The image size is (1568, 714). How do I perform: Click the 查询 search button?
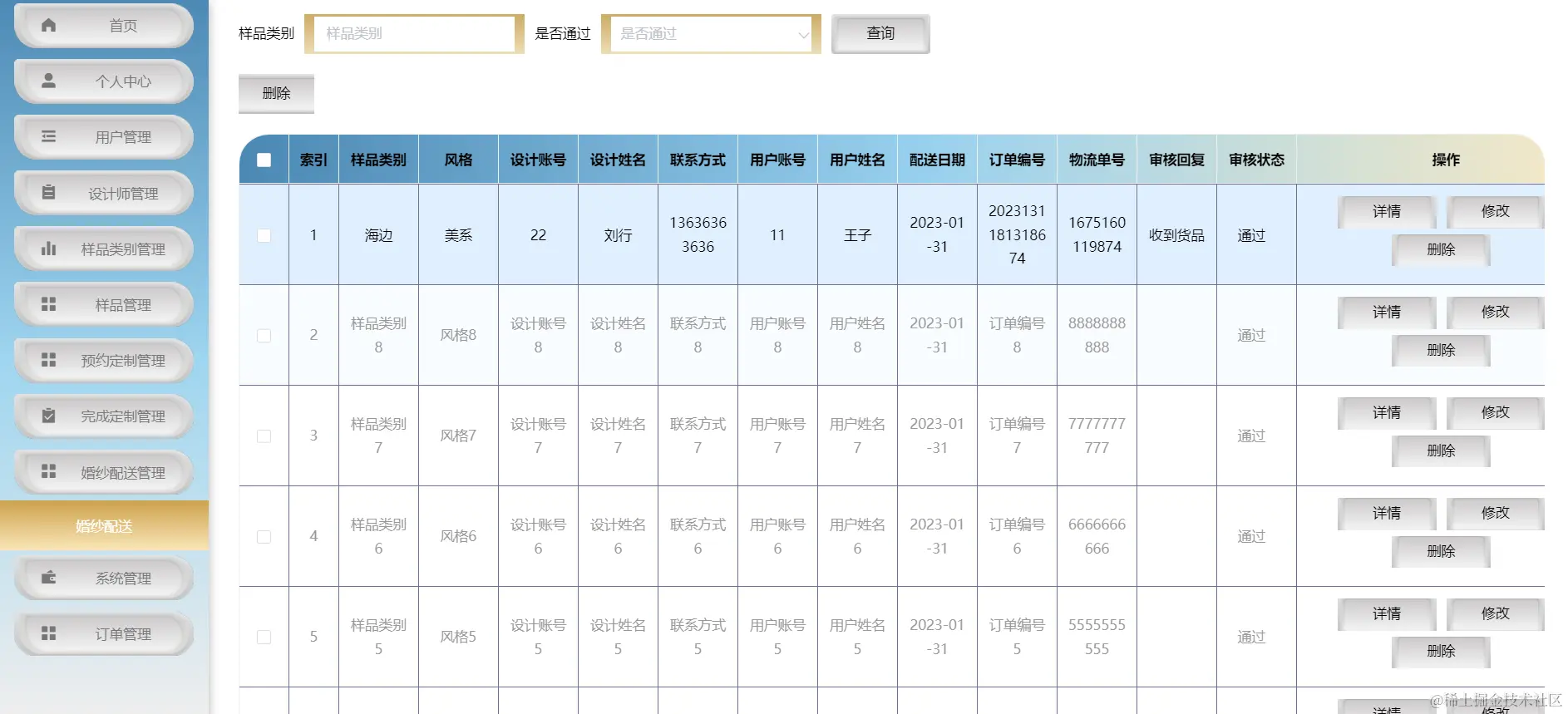(x=880, y=33)
